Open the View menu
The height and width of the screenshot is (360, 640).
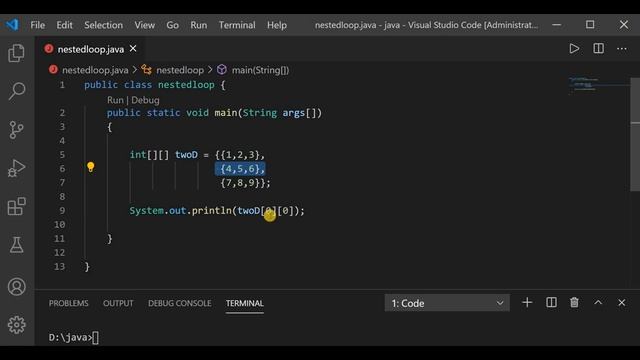click(144, 25)
